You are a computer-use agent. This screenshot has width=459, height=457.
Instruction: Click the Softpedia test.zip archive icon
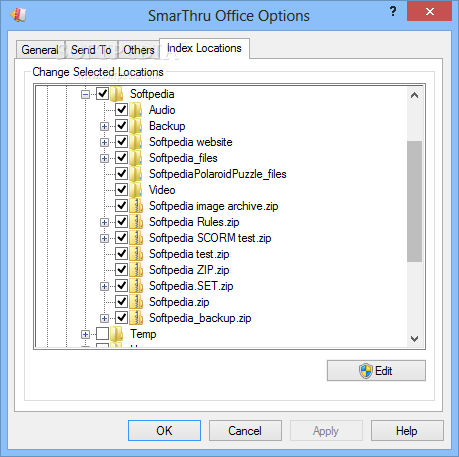(x=136, y=254)
